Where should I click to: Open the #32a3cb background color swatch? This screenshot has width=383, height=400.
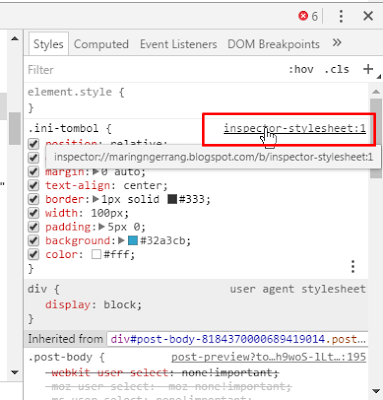[133, 241]
